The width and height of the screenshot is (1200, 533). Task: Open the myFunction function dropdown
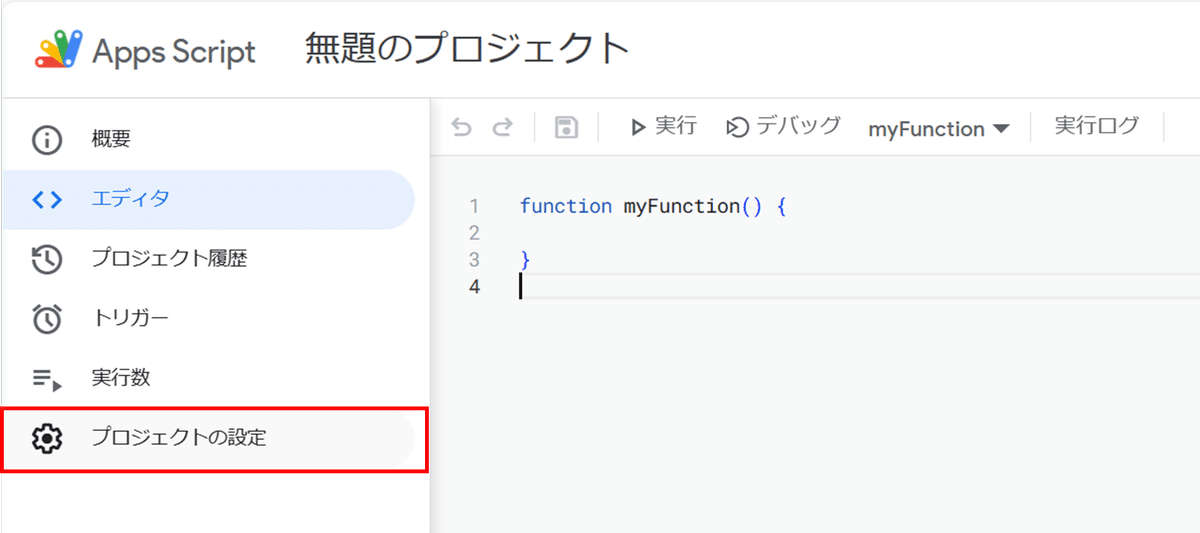tap(938, 129)
